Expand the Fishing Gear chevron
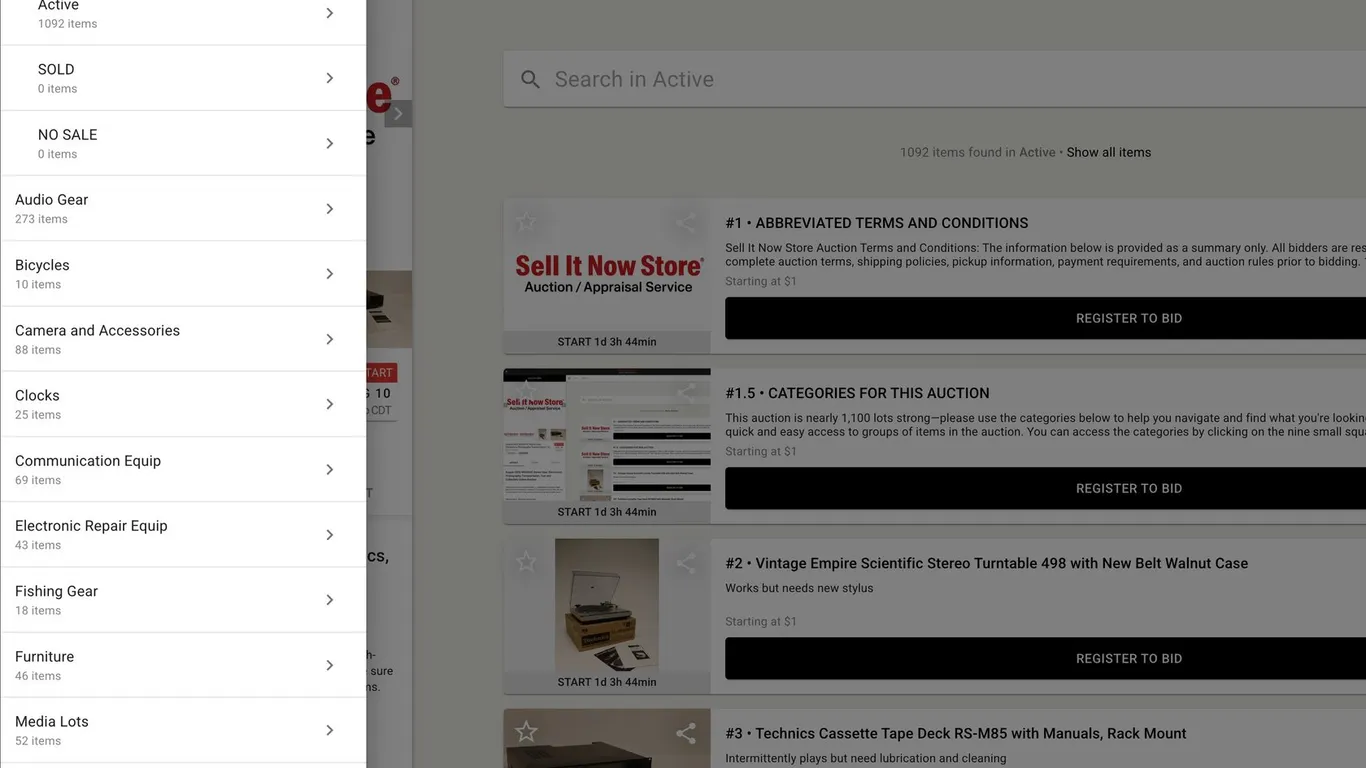This screenshot has height=768, width=1366. [330, 600]
